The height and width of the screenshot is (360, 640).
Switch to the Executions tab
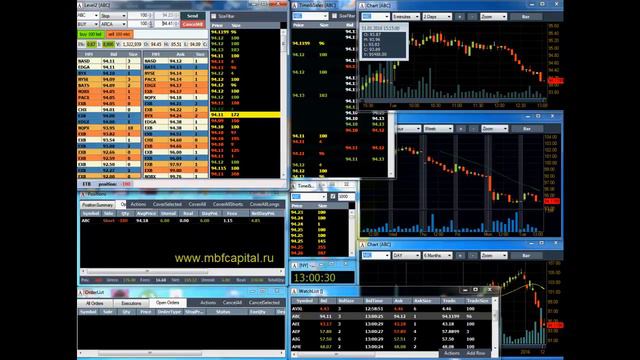[131, 303]
